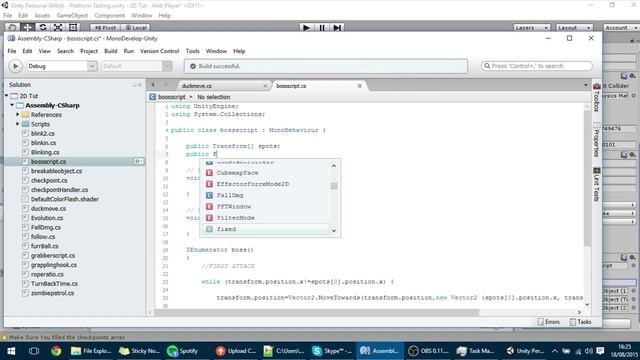This screenshot has width=640, height=360.
Task: Open Unity GameObject menu
Action: tap(72, 16)
